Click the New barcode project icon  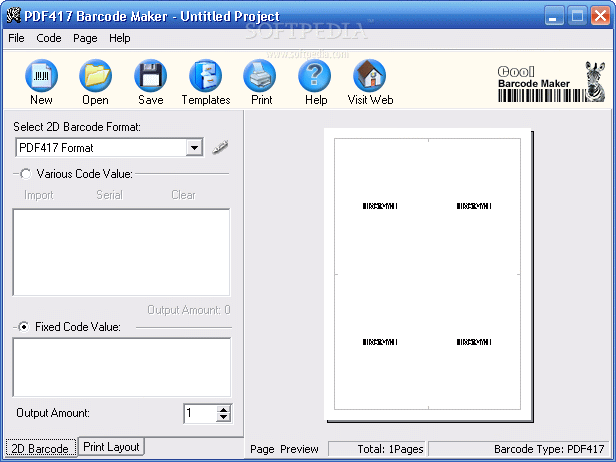pyautogui.click(x=41, y=75)
